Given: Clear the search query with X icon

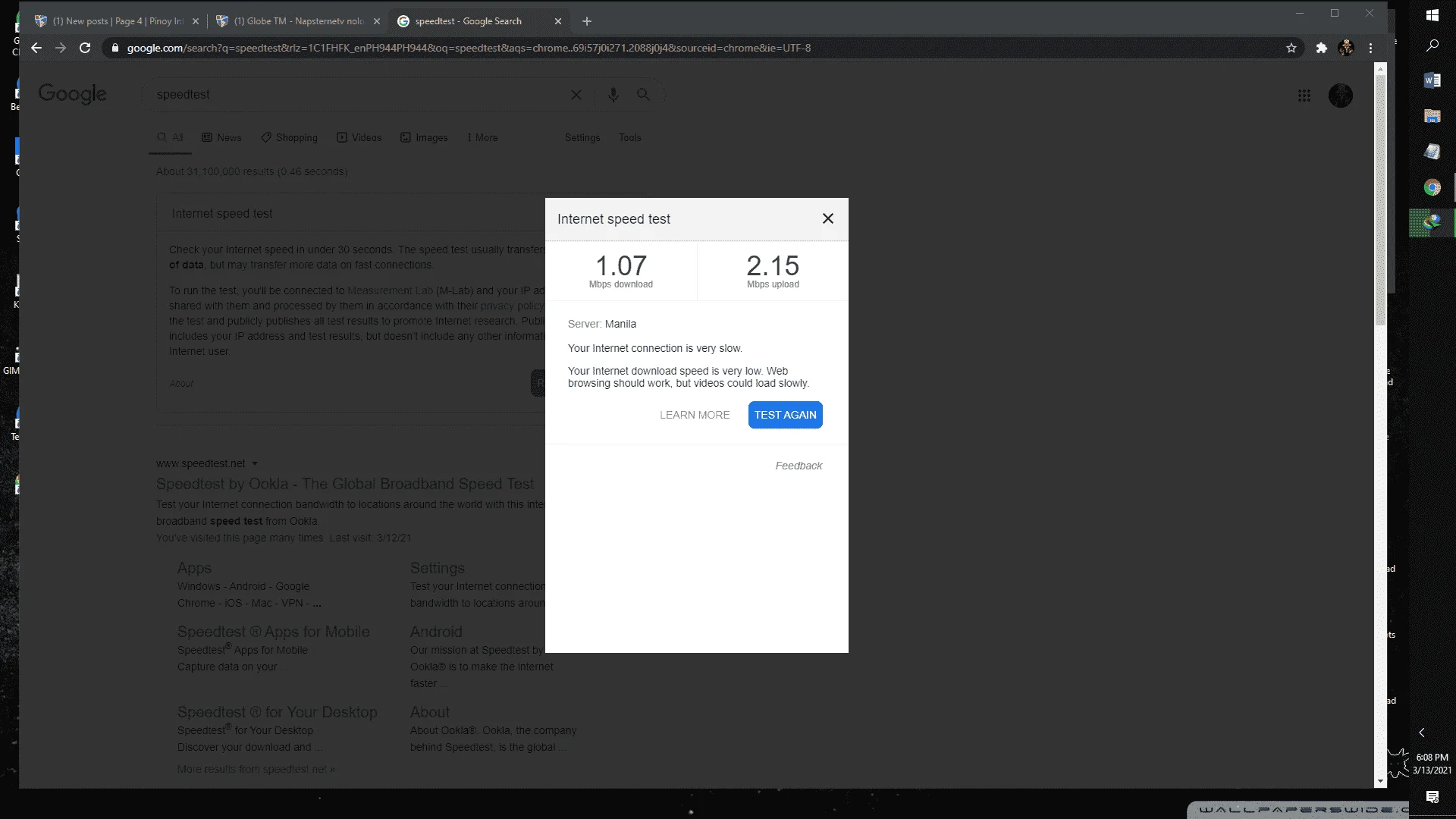Looking at the screenshot, I should click(576, 95).
